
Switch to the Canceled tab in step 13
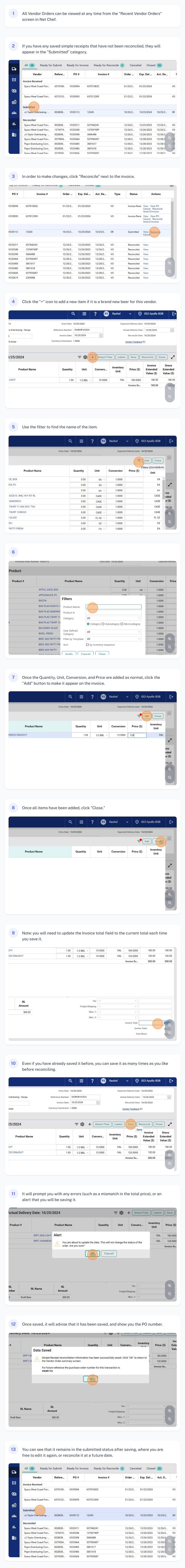pos(135,1468)
